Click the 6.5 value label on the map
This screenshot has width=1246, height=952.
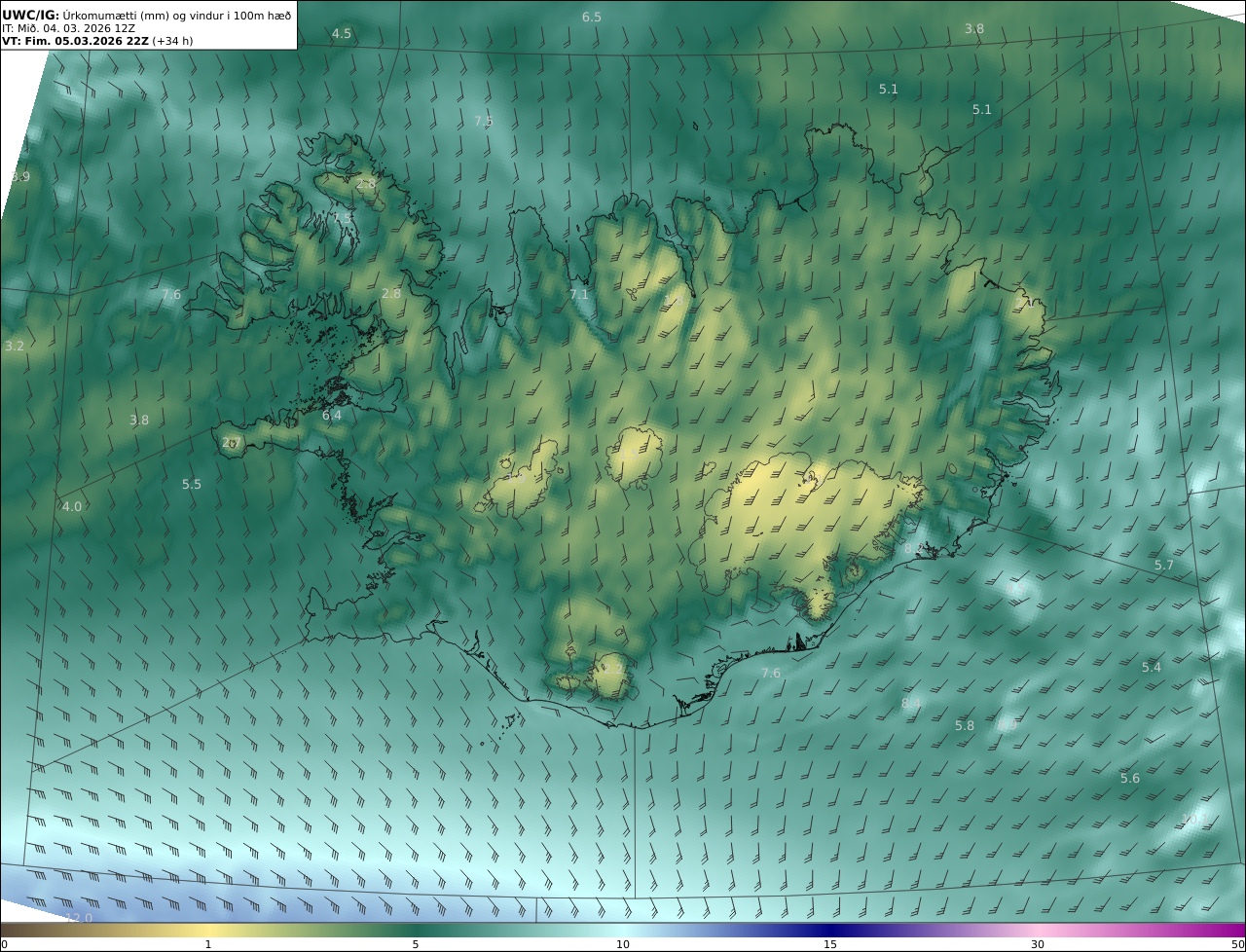(x=592, y=18)
